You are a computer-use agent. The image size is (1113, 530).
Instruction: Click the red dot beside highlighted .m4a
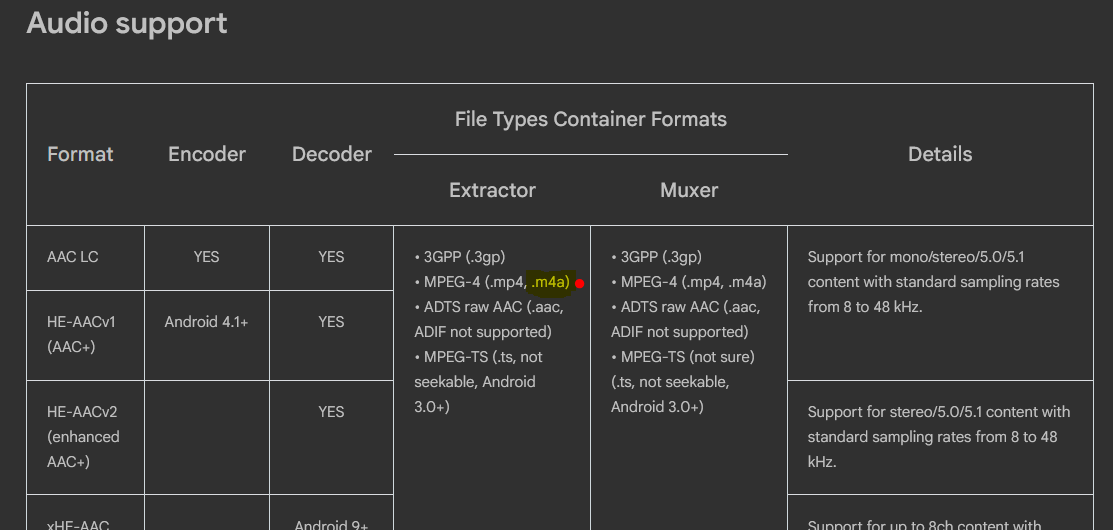coord(579,284)
